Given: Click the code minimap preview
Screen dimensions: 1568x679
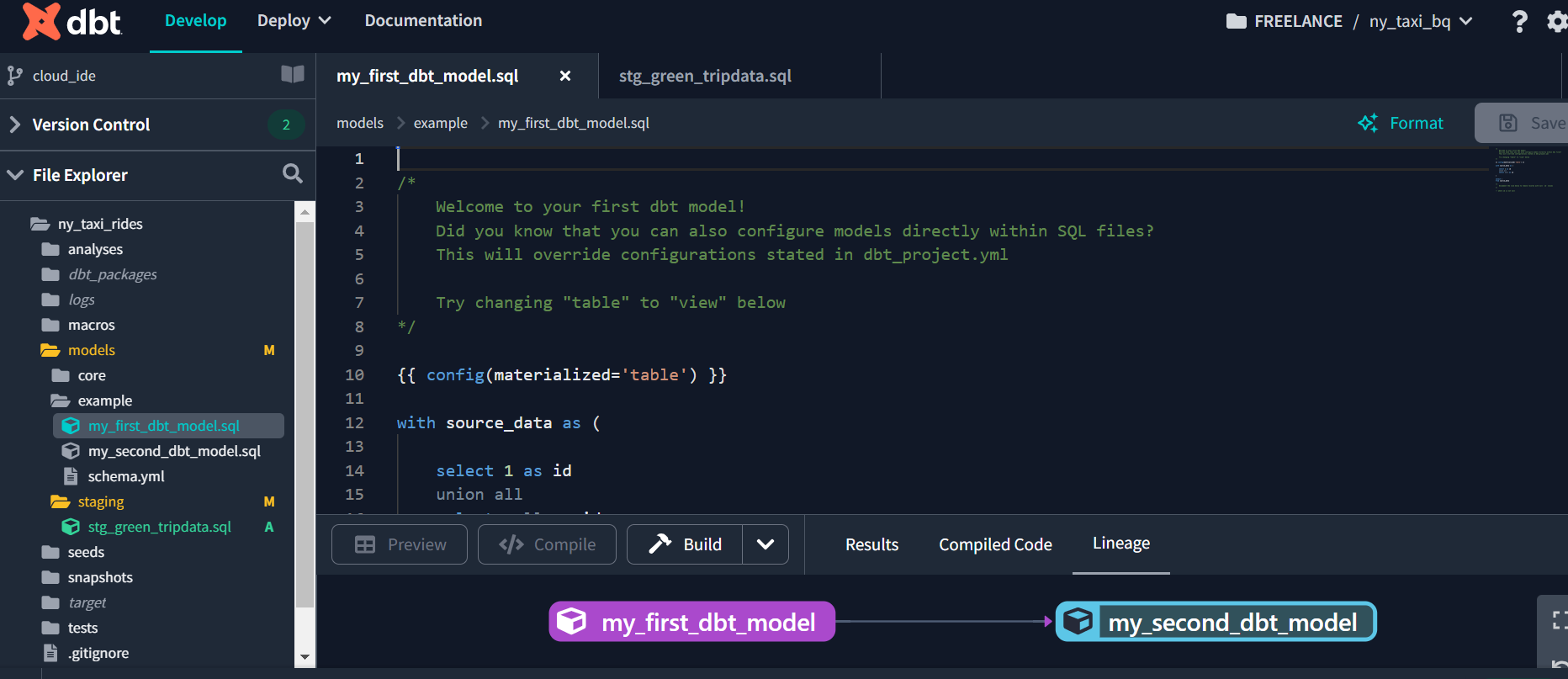Looking at the screenshot, I should point(1528,171).
